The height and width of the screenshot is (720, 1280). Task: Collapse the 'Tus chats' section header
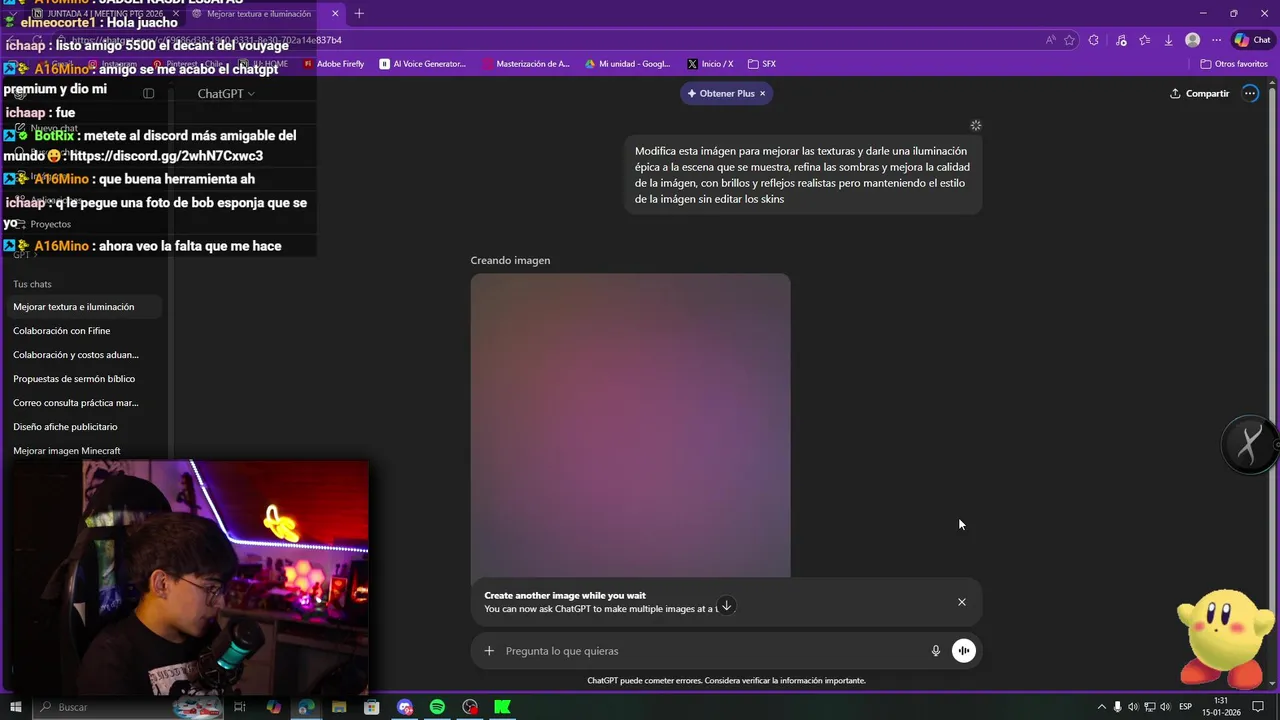(x=32, y=284)
